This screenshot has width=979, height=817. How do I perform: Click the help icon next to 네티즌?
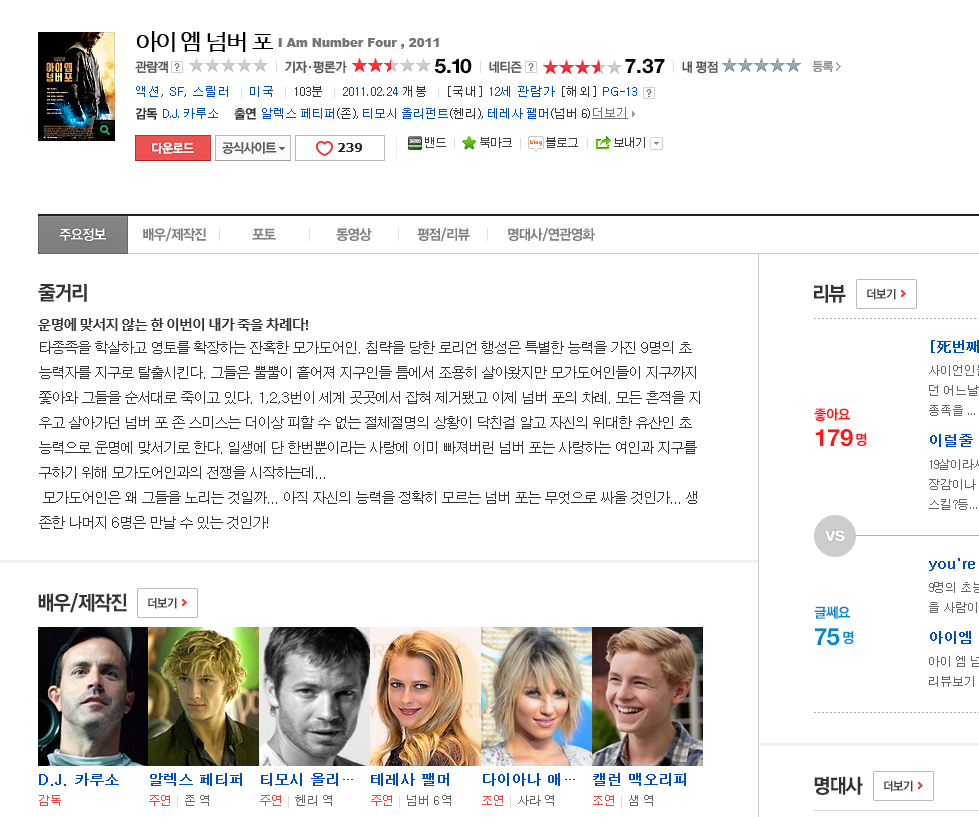click(x=531, y=67)
